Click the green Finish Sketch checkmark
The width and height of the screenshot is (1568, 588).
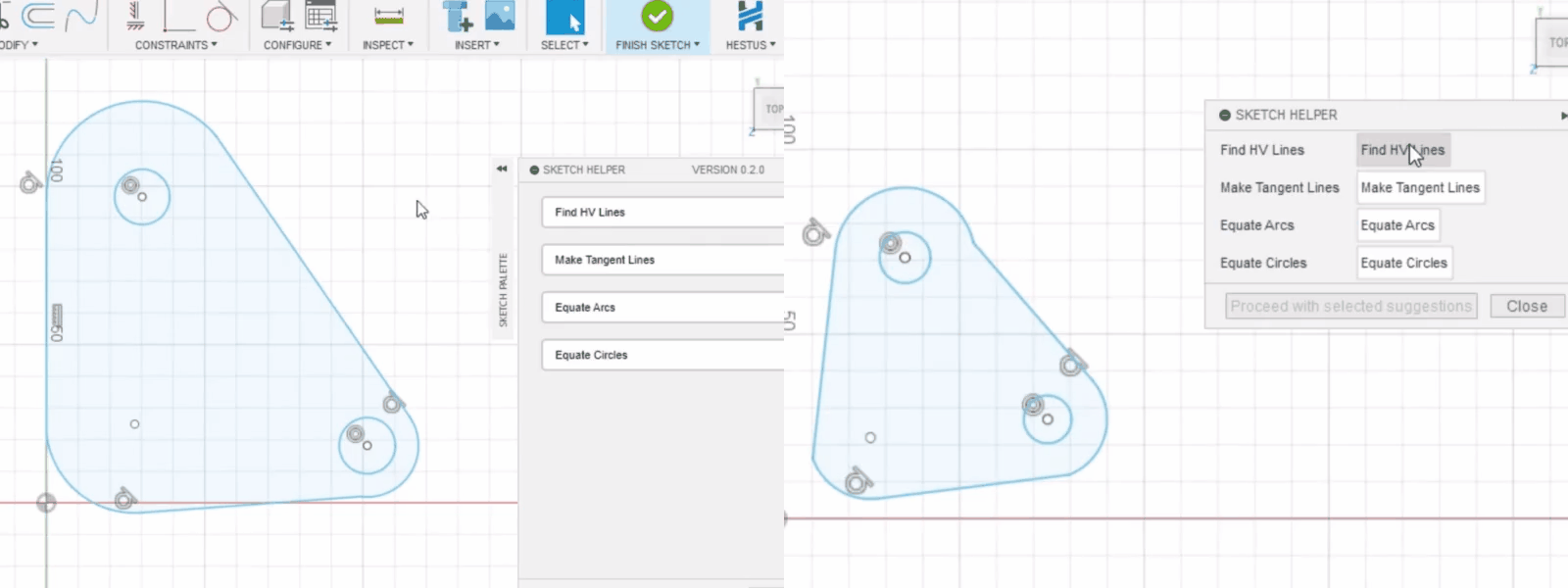pos(657,16)
